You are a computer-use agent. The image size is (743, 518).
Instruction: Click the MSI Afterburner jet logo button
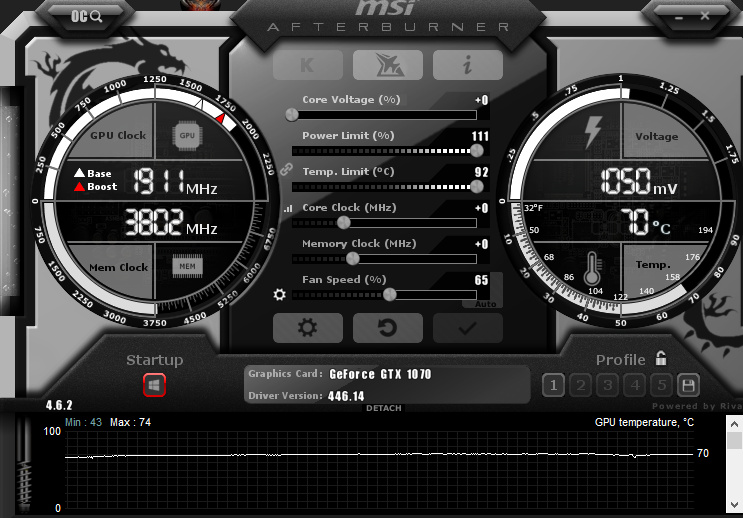(x=388, y=65)
